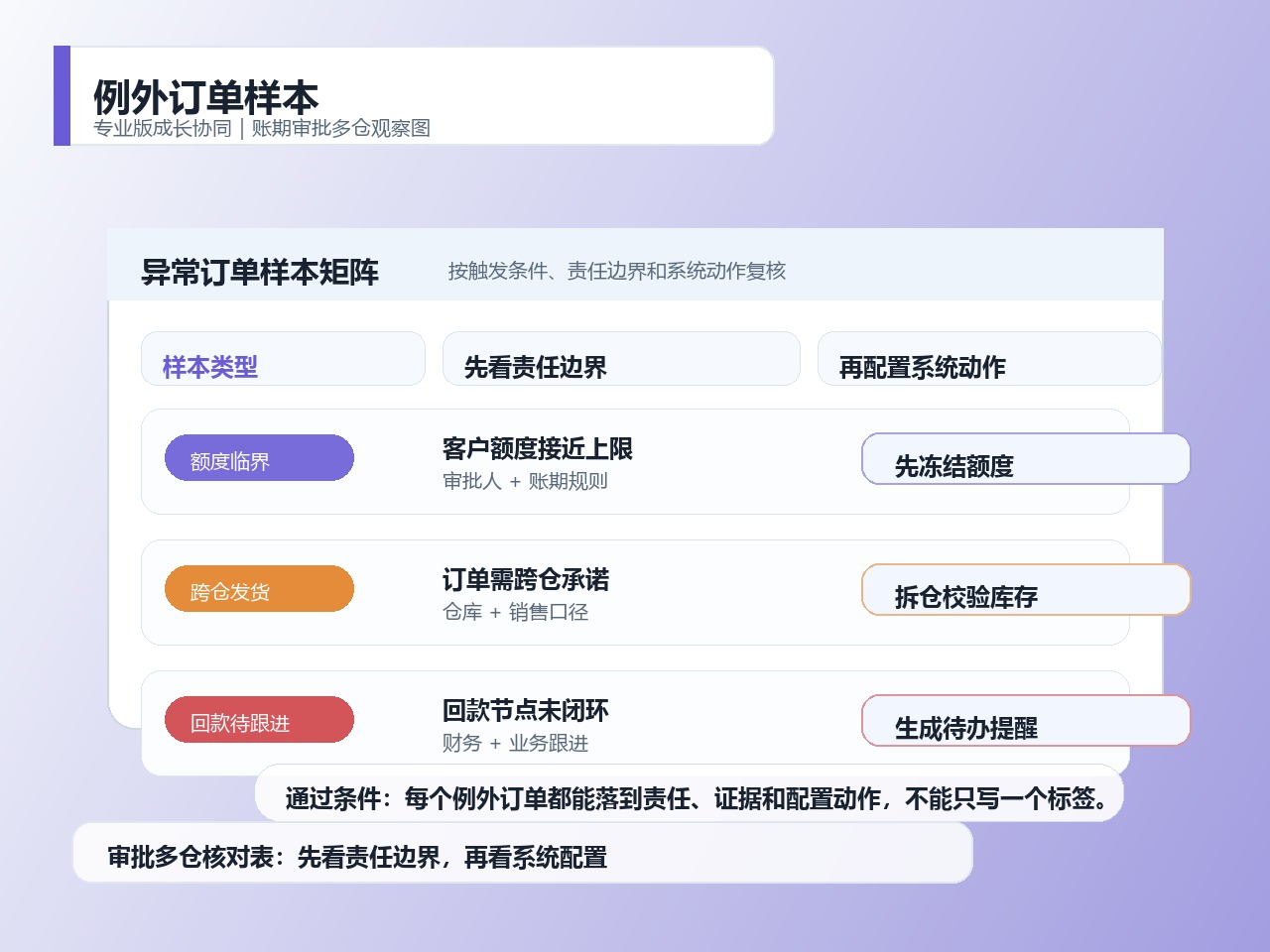This screenshot has width=1270, height=952.
Task: Select subtitle 专业版成长协同｜账期审批多仓观察图
Action: (262, 128)
